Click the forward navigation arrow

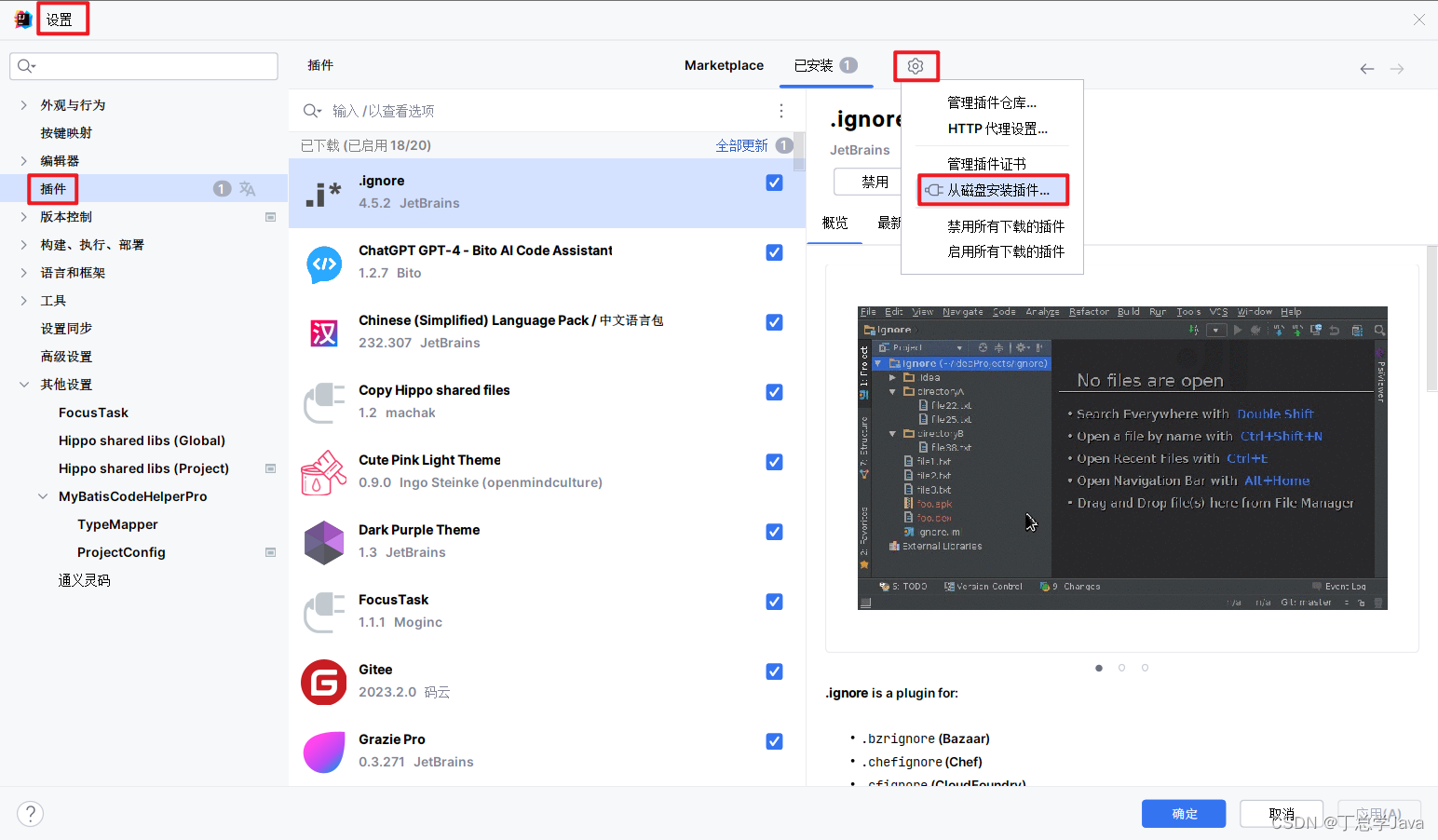(1397, 69)
